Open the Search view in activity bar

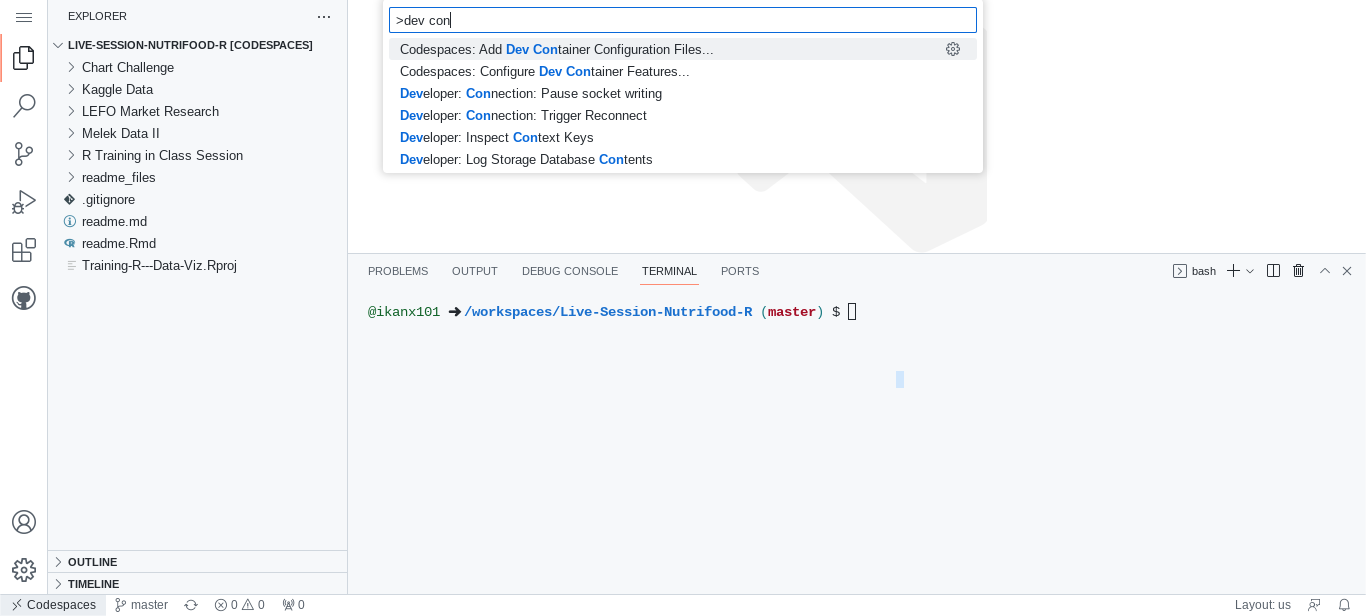pos(24,106)
